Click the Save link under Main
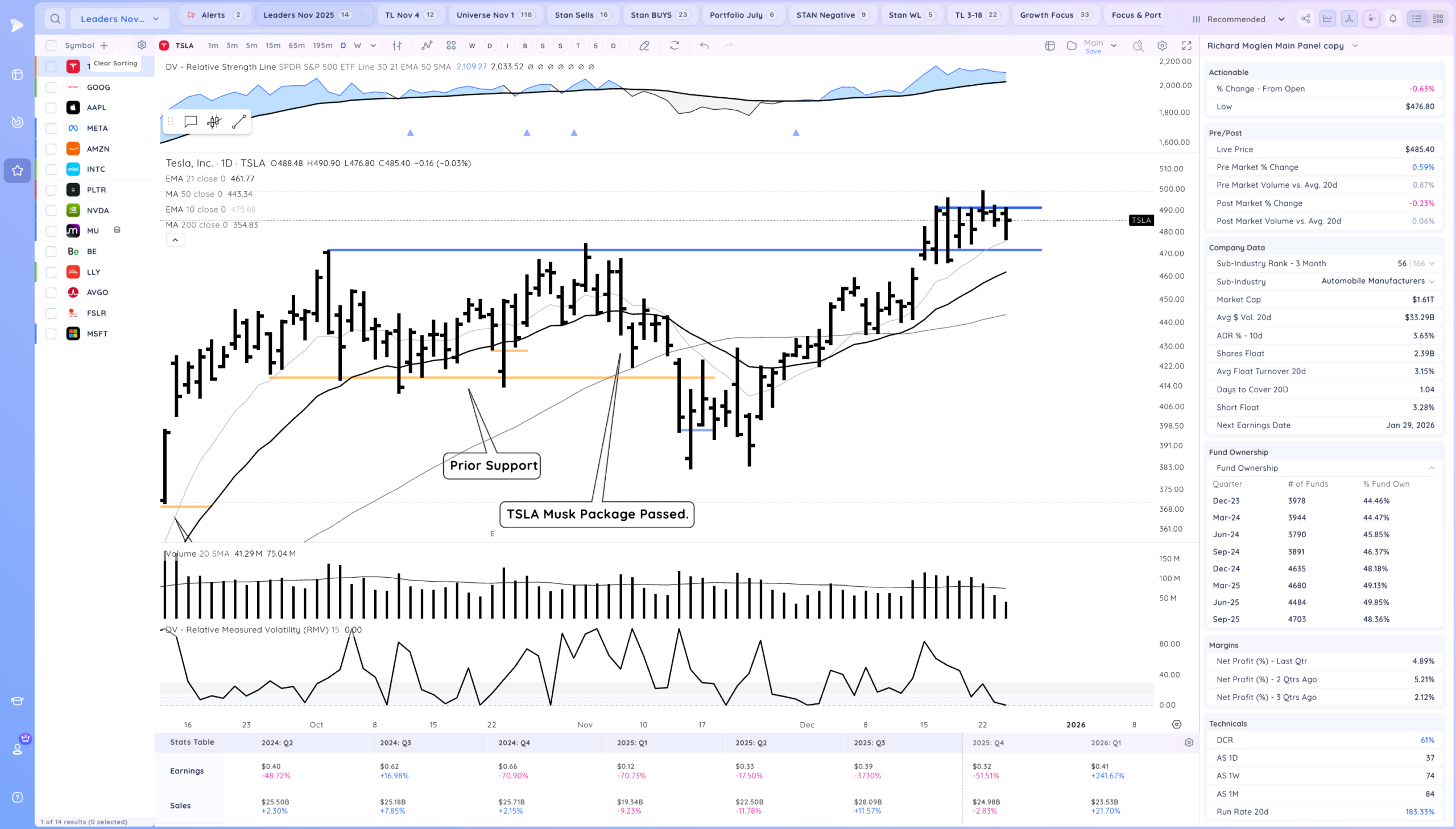This screenshot has width=1456, height=829. point(1093,51)
